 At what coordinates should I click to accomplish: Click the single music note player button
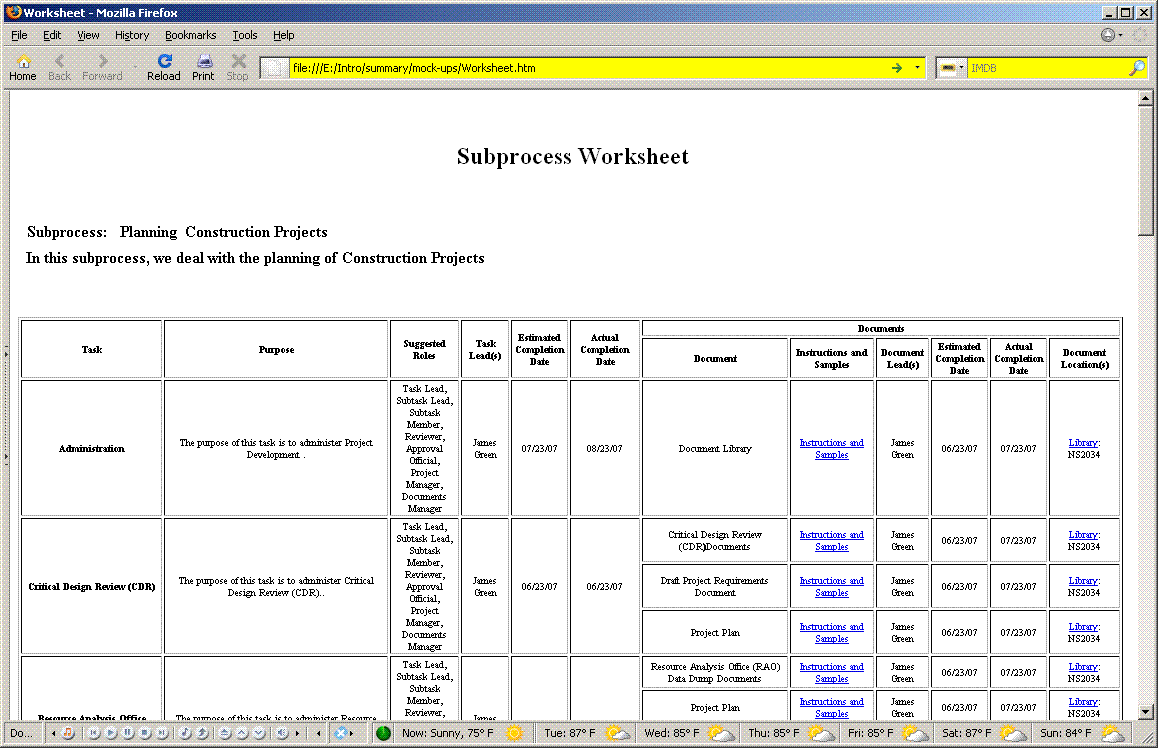coord(185,733)
